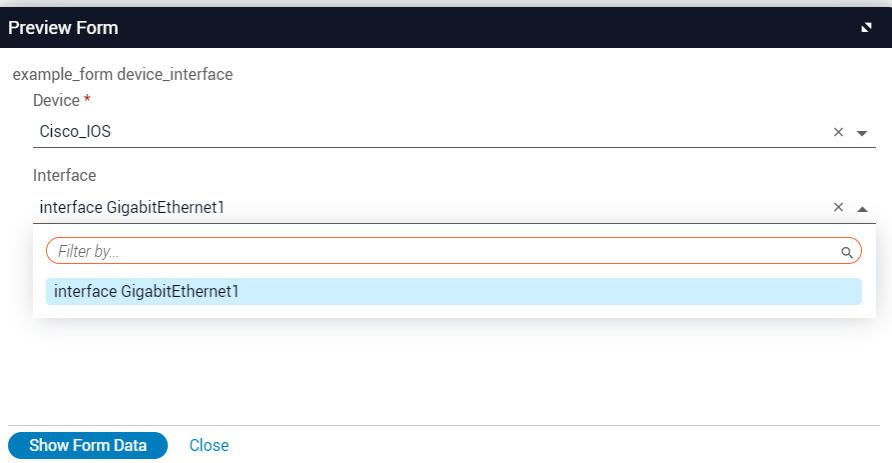892x463 pixels.
Task: Click the example_form device_interface heading
Action: pyautogui.click(x=122, y=74)
